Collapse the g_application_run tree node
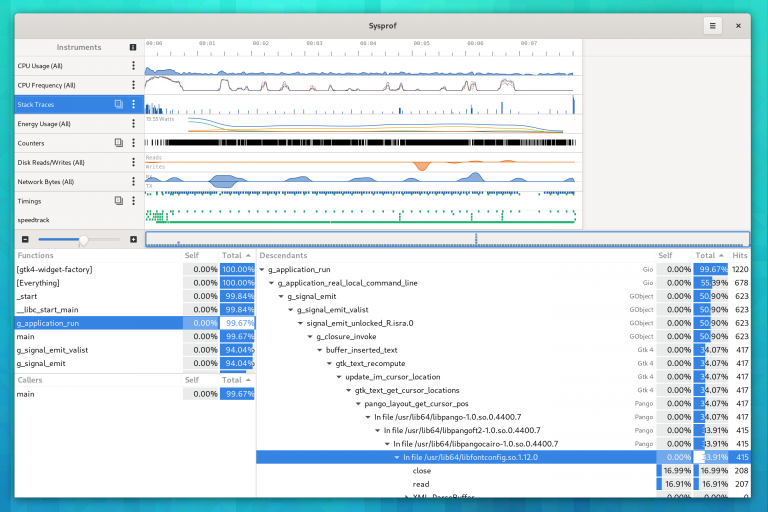This screenshot has height=512, width=768. coord(262,270)
